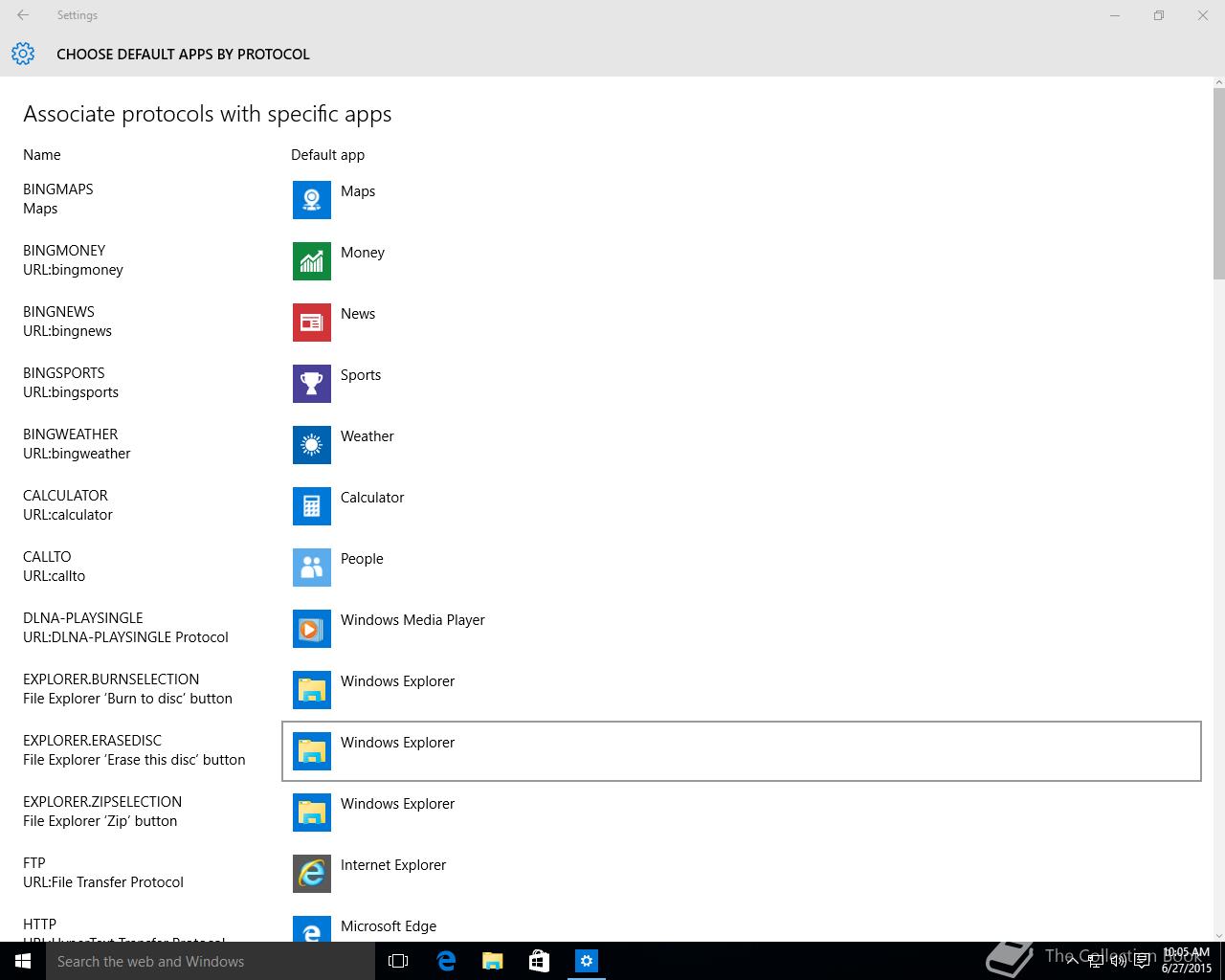Click the People app icon for CALLTO
The image size is (1225, 980).
(x=312, y=568)
